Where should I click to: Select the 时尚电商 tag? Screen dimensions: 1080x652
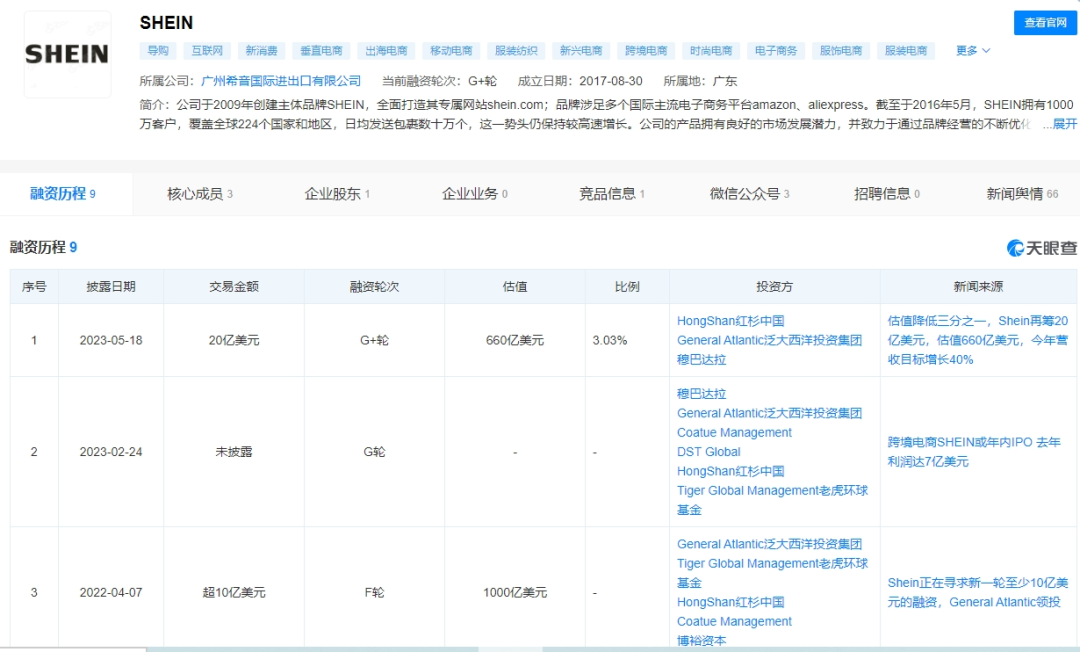pos(711,51)
